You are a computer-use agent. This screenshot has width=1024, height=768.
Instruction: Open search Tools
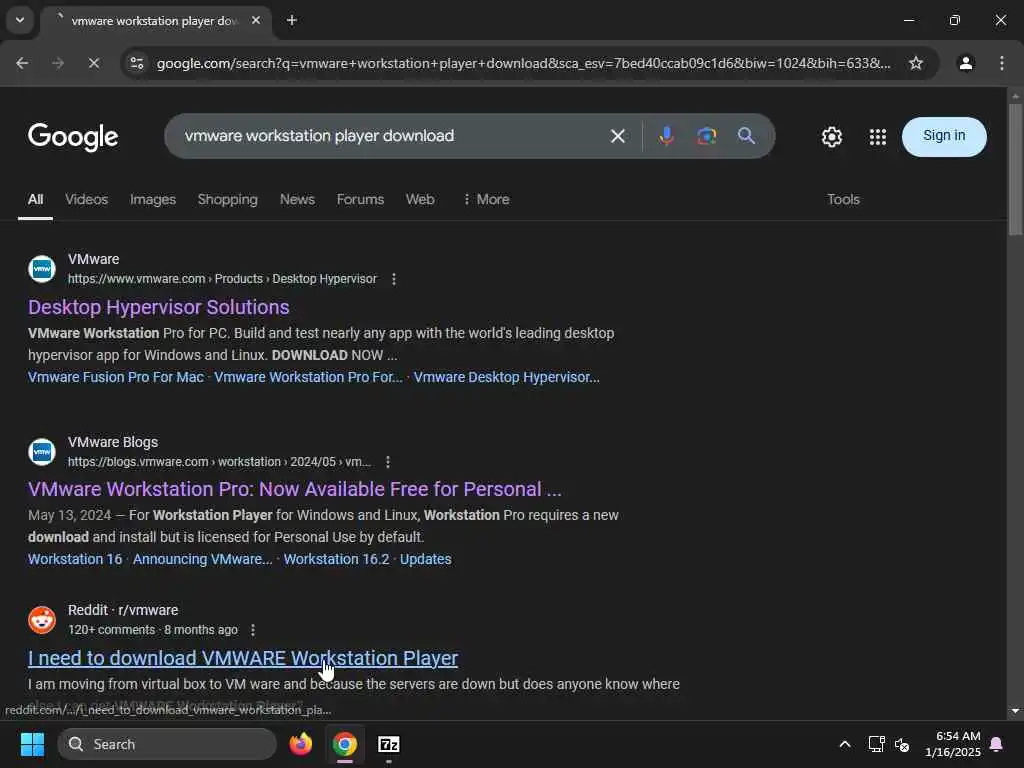pos(843,199)
